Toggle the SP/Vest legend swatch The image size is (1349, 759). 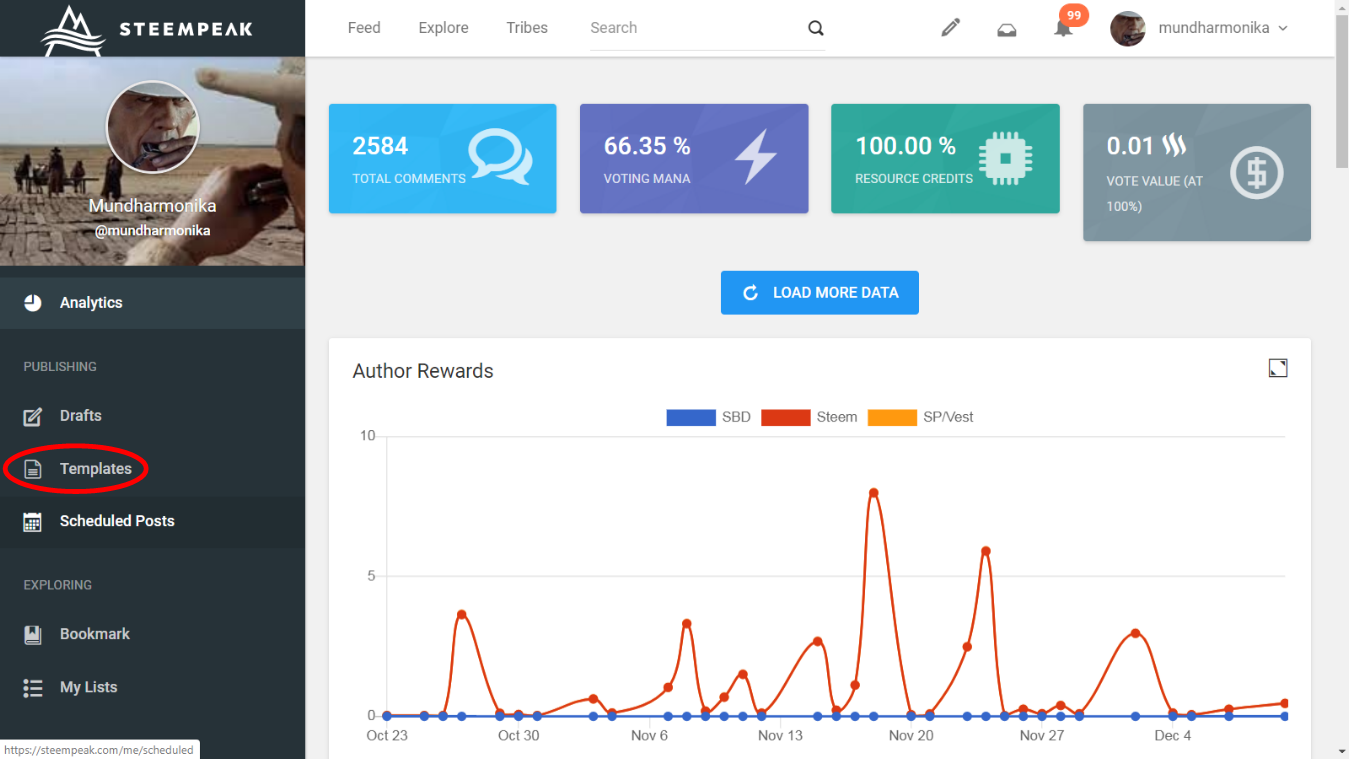(892, 417)
